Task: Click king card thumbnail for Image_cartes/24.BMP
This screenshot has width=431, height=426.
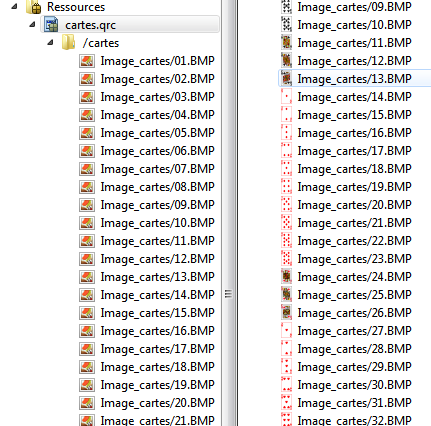Action: (x=286, y=277)
